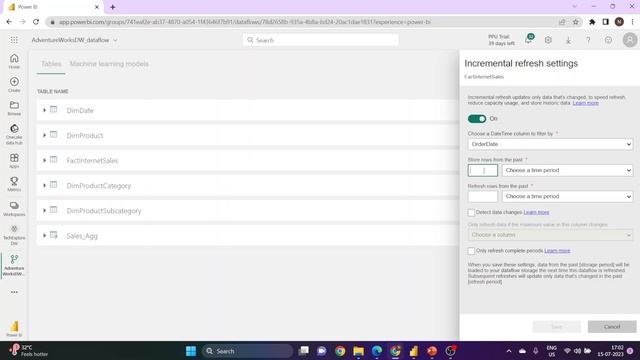Open File Explorer from the taskbar
Image resolution: width=640 pixels, height=360 pixels.
(358, 351)
